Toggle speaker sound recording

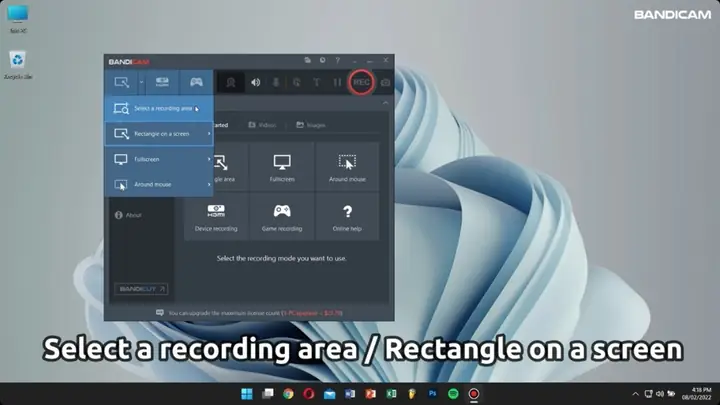click(256, 83)
